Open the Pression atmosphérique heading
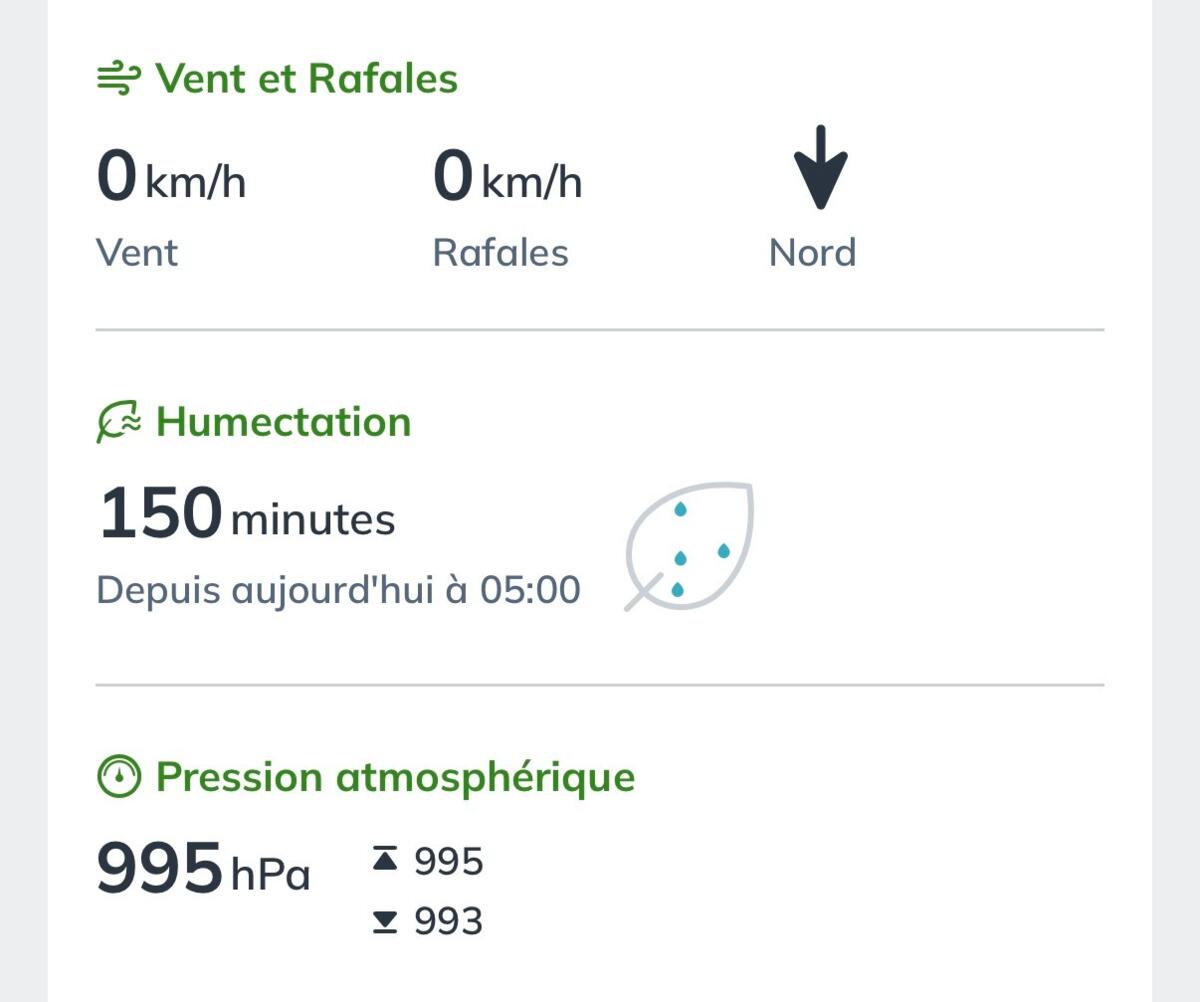Image resolution: width=1200 pixels, height=1002 pixels. point(396,777)
